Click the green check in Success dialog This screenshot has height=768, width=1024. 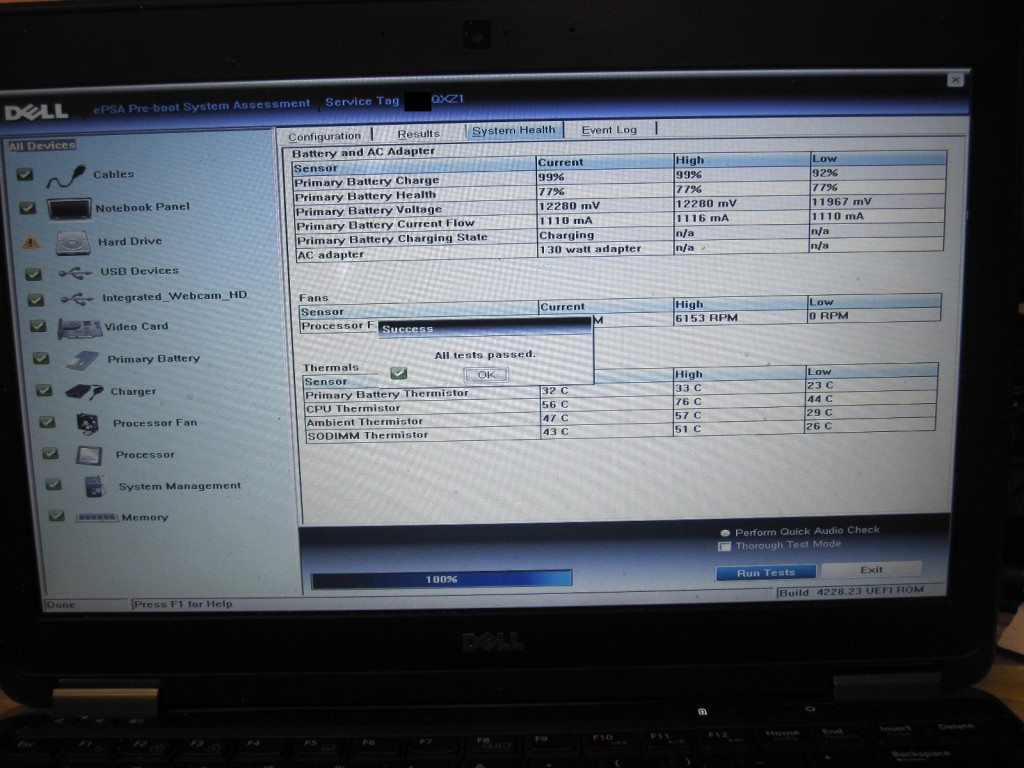398,373
